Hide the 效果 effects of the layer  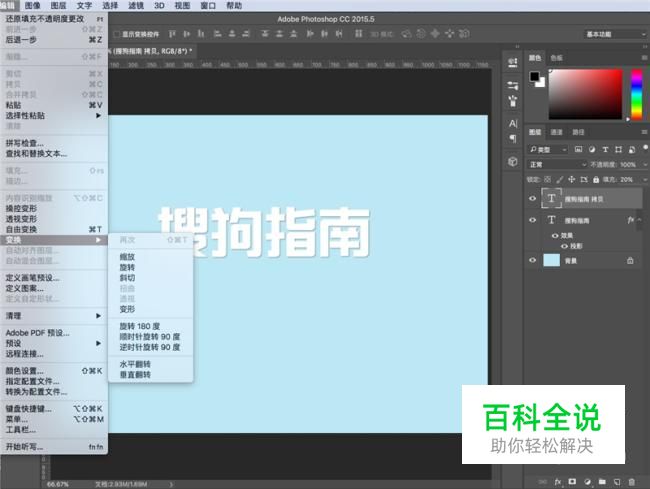click(555, 235)
